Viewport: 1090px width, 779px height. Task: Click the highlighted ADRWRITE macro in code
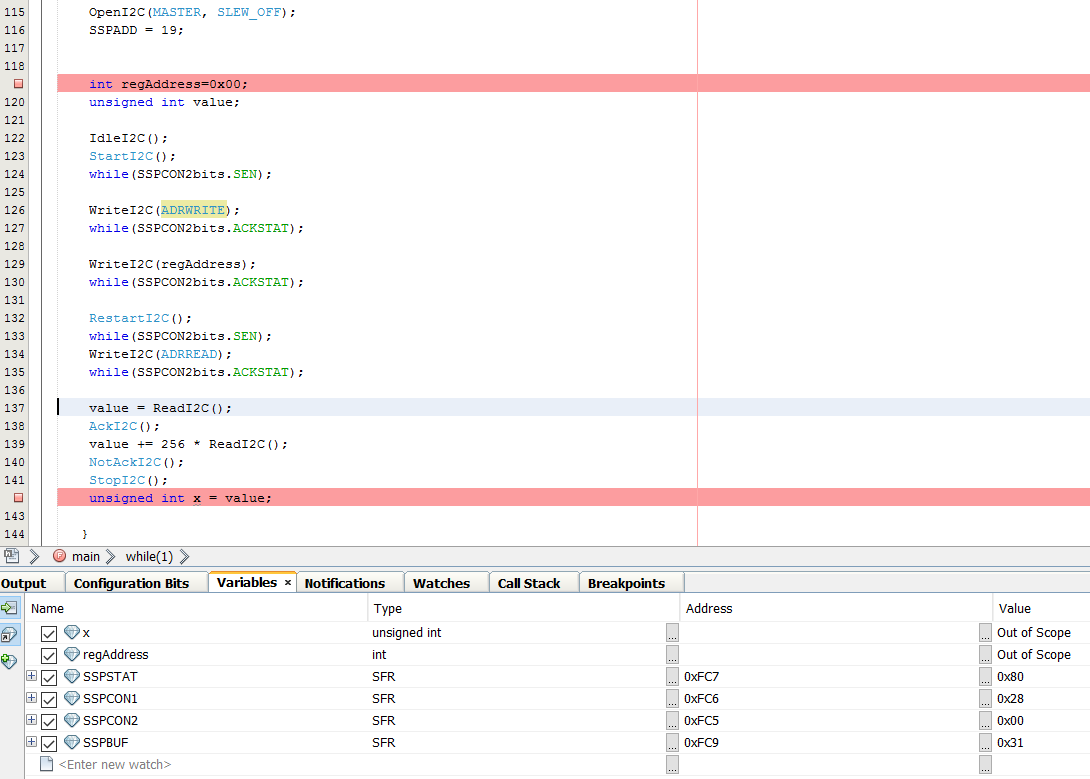[193, 210]
